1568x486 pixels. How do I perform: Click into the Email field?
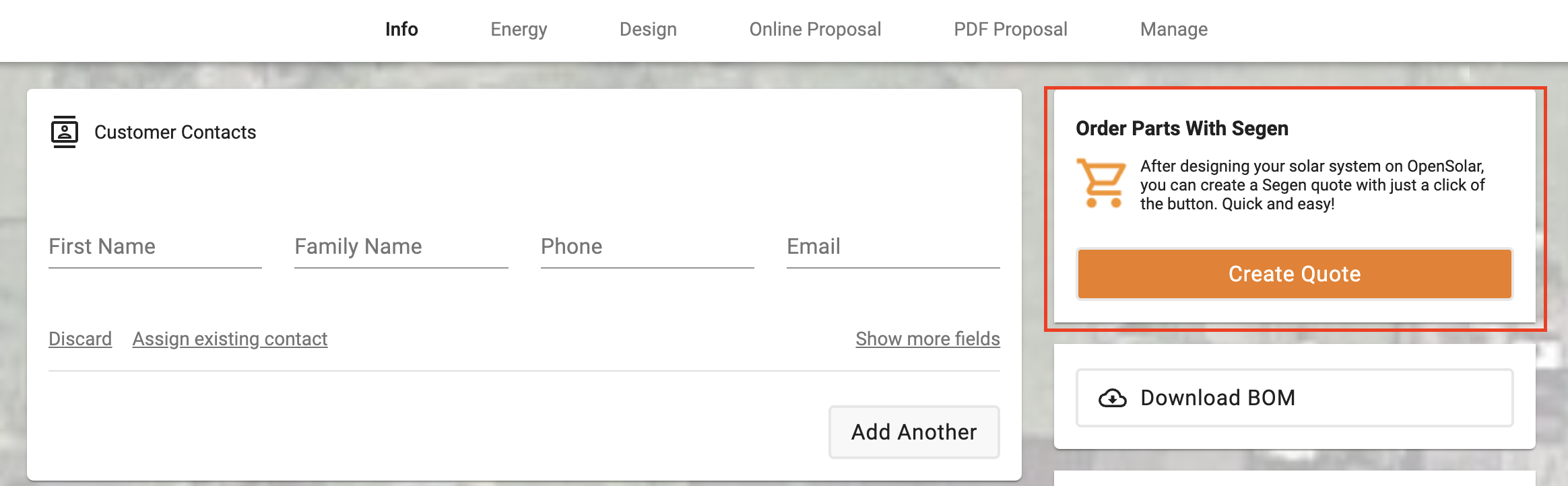coord(893,247)
